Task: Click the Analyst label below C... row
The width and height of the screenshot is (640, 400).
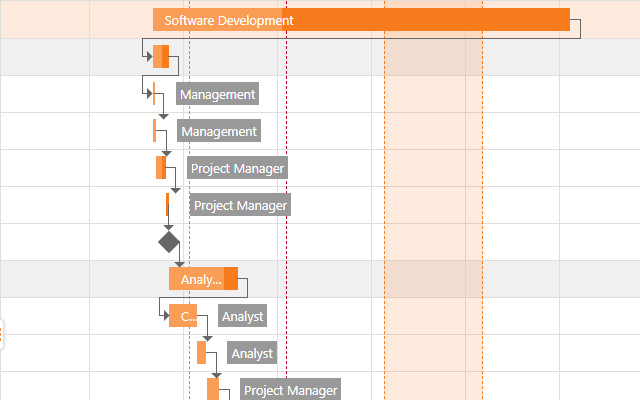Action: click(x=251, y=353)
